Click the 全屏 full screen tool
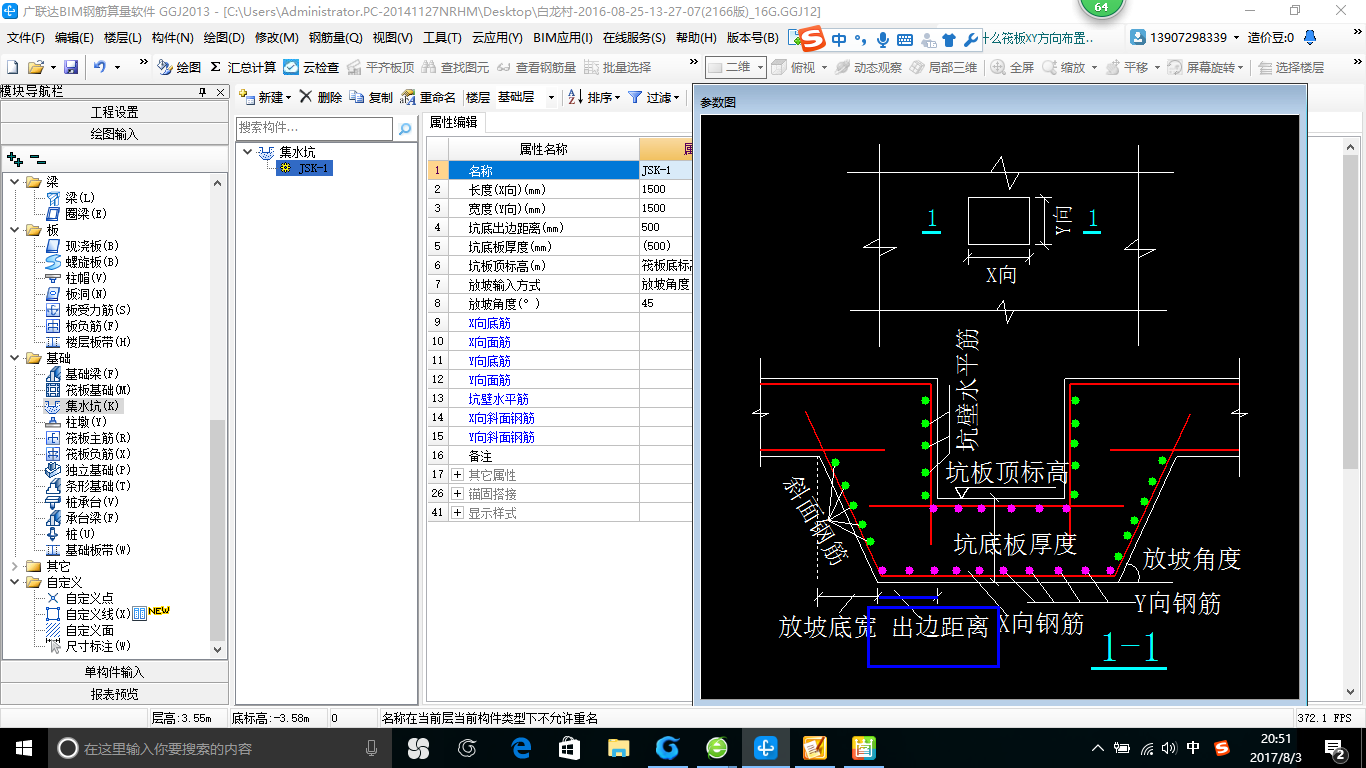The image size is (1366, 768). (1012, 67)
